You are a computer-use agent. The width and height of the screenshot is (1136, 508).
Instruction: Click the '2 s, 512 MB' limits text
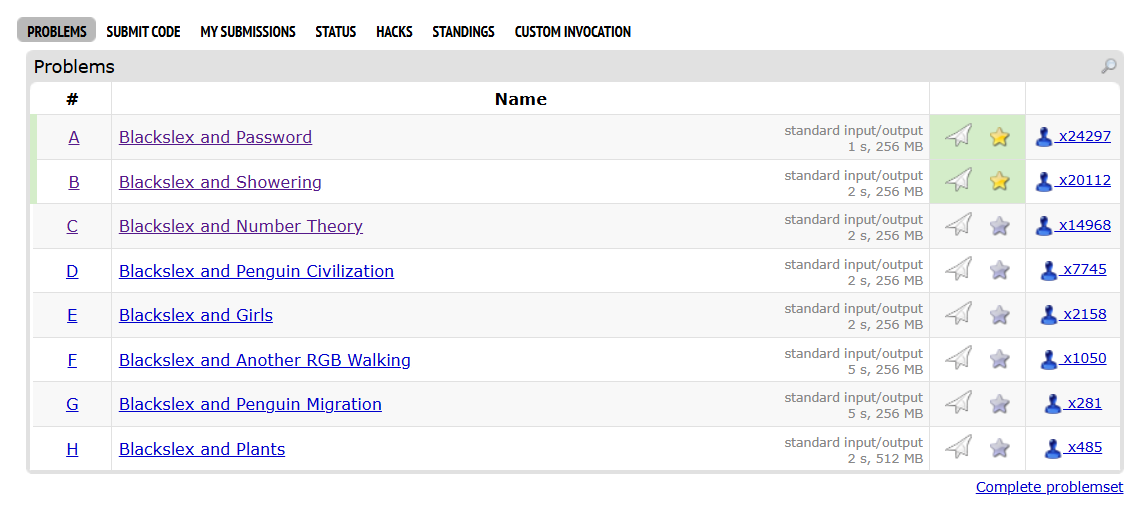tap(885, 459)
